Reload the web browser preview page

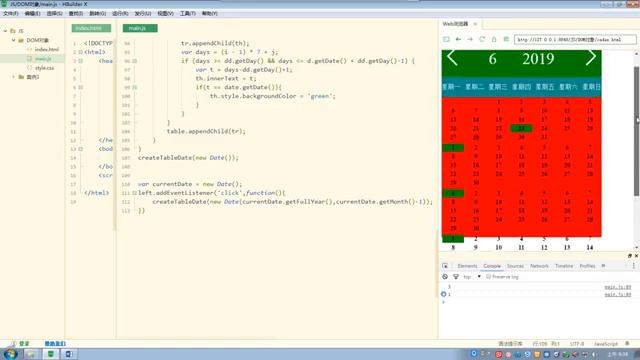point(482,39)
